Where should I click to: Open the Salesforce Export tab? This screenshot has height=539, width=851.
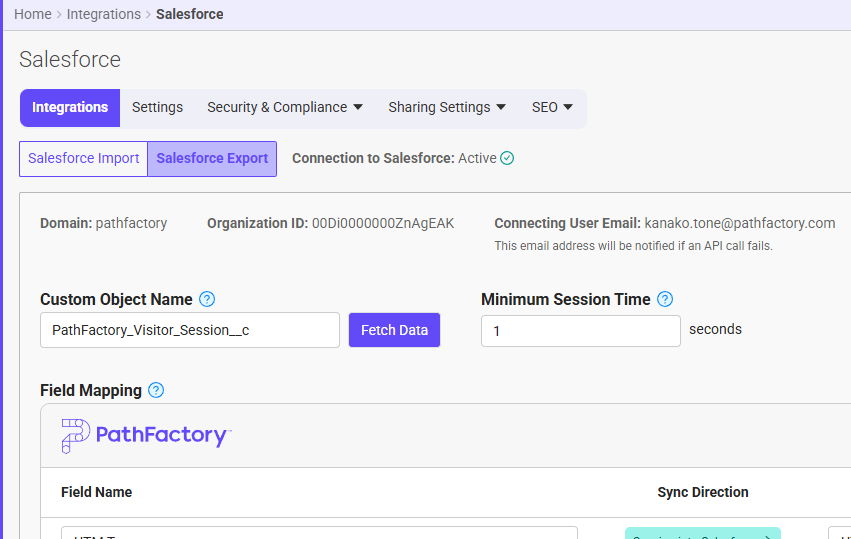click(x=212, y=158)
